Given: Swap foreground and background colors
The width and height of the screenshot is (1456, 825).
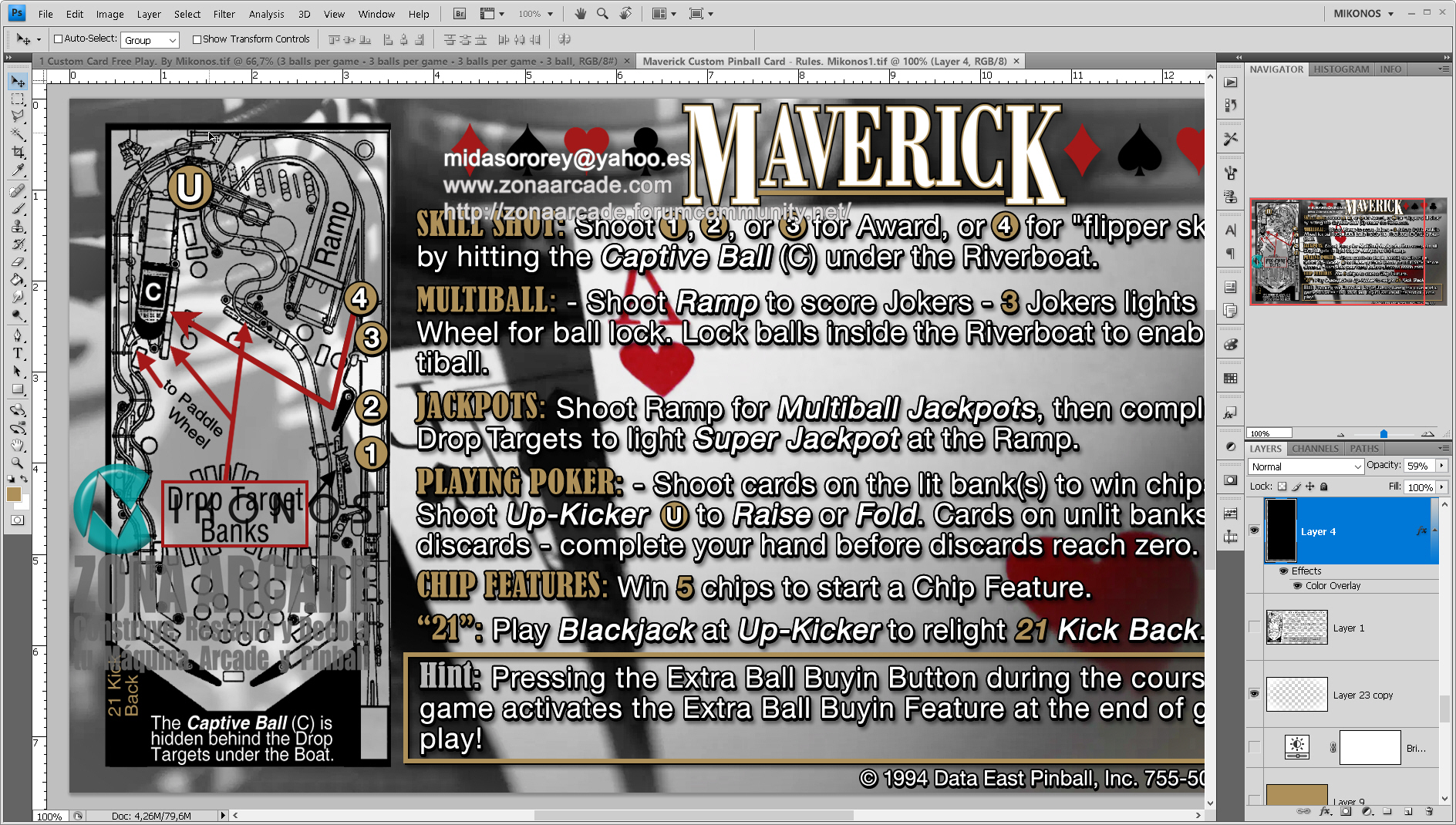Looking at the screenshot, I should click(25, 480).
